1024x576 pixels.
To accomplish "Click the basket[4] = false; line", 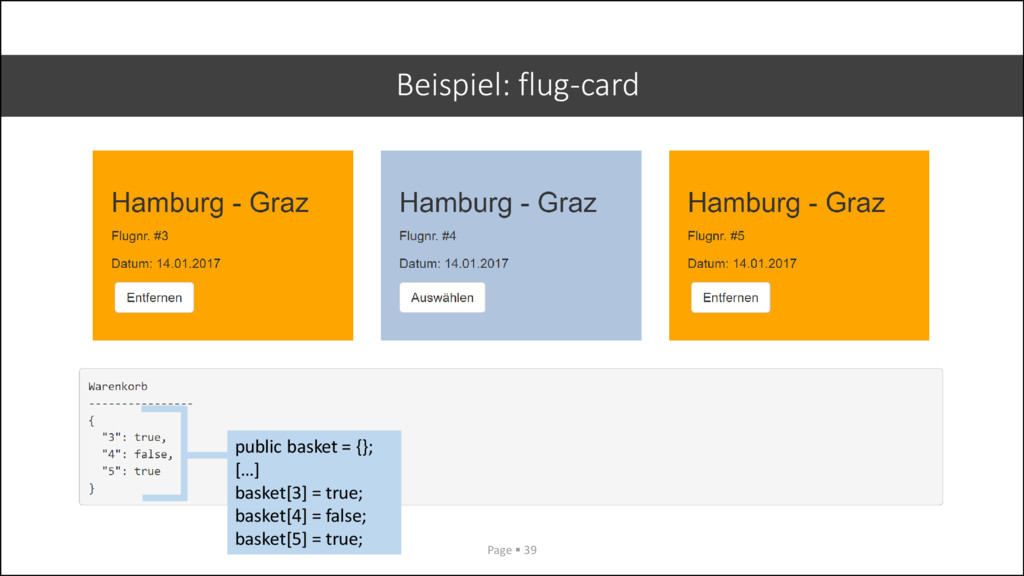I will [x=301, y=515].
